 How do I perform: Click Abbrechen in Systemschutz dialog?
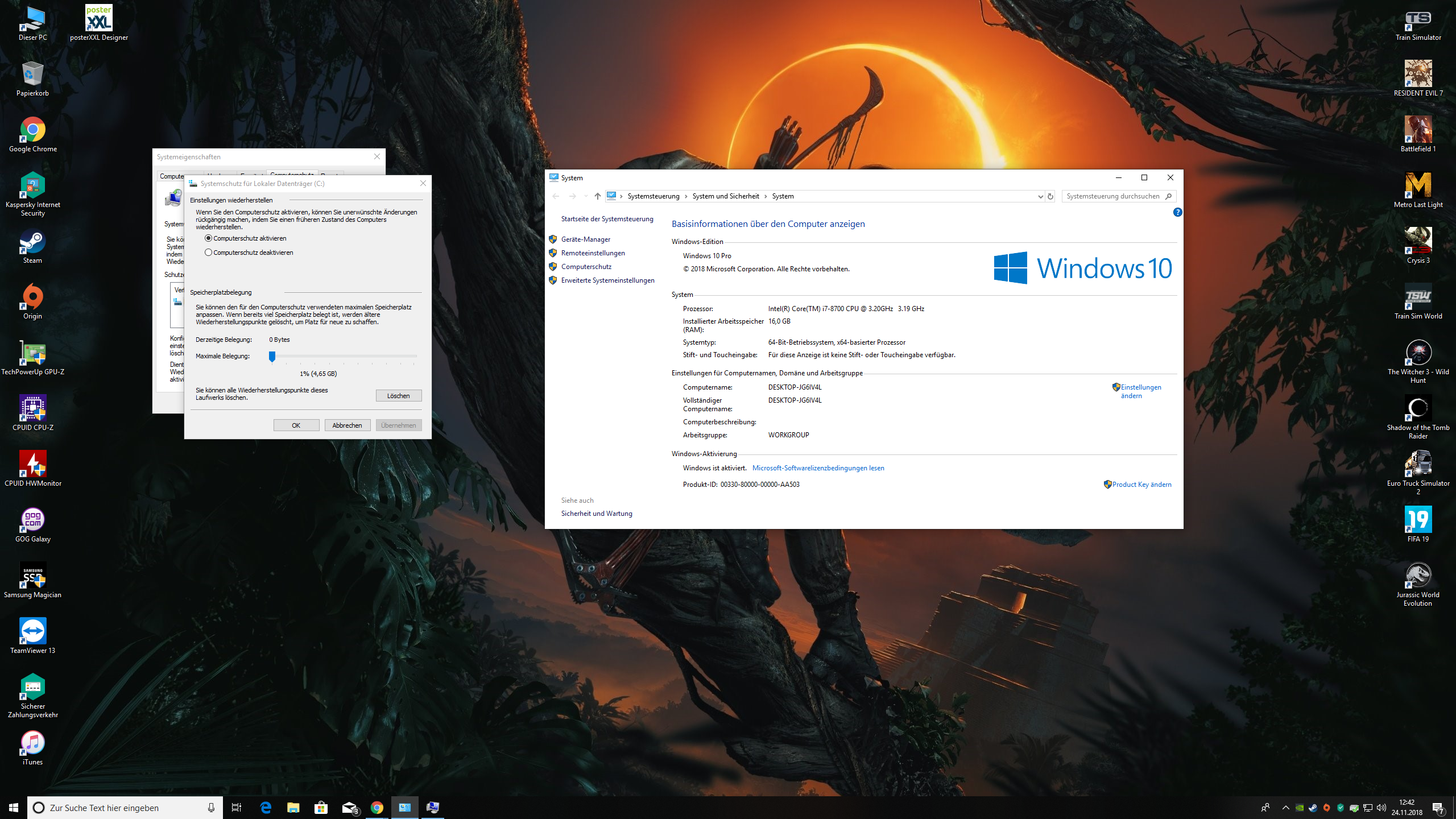coord(348,425)
